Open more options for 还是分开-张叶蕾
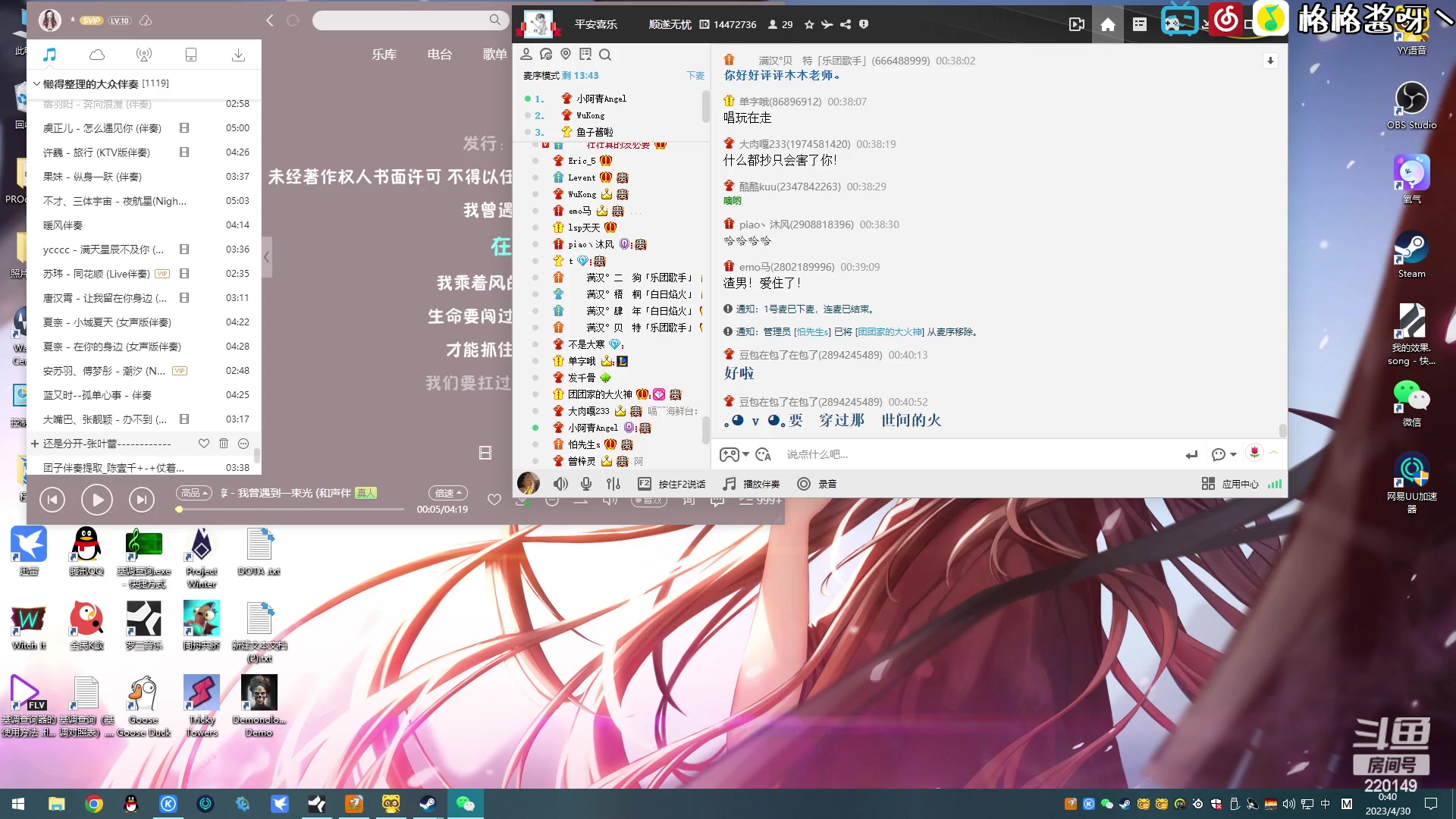The width and height of the screenshot is (1456, 819). pyautogui.click(x=243, y=444)
